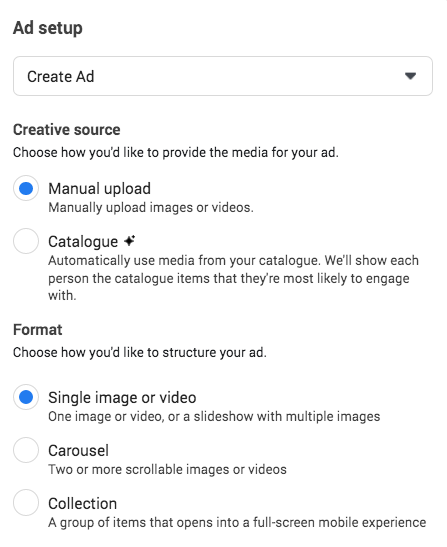The image size is (447, 547).
Task: Click the caret arrow in Create Ad field
Action: (x=410, y=76)
